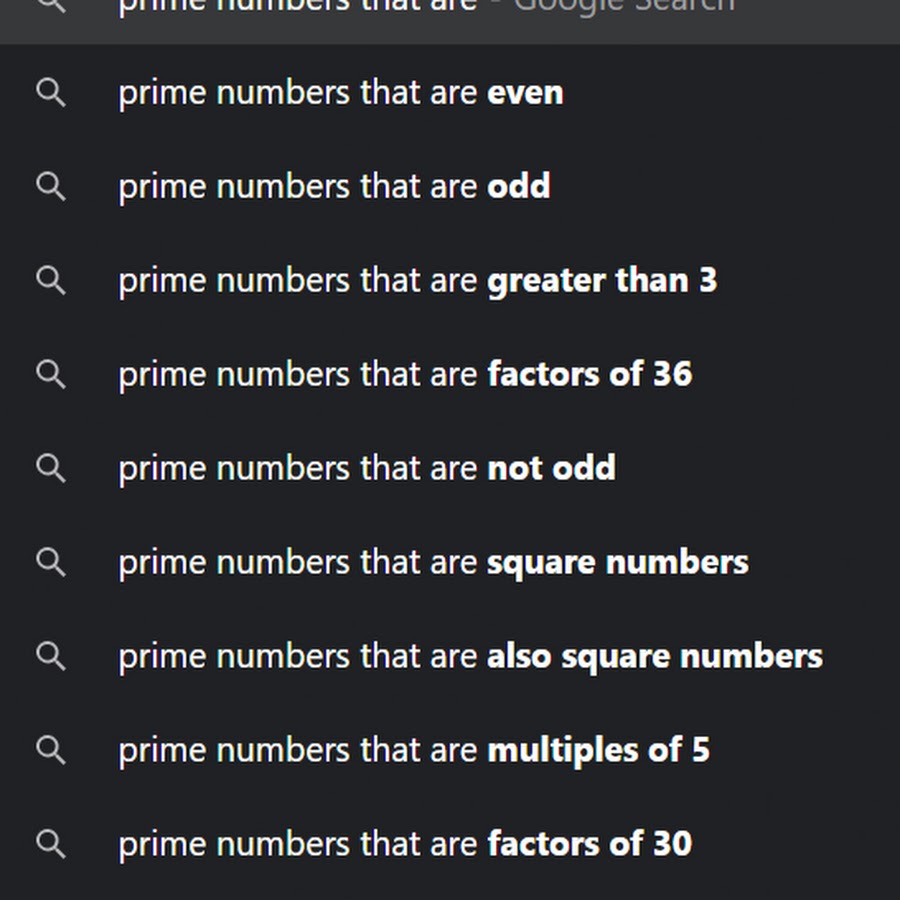Pick 'prime numbers that are not odd'

click(x=450, y=468)
